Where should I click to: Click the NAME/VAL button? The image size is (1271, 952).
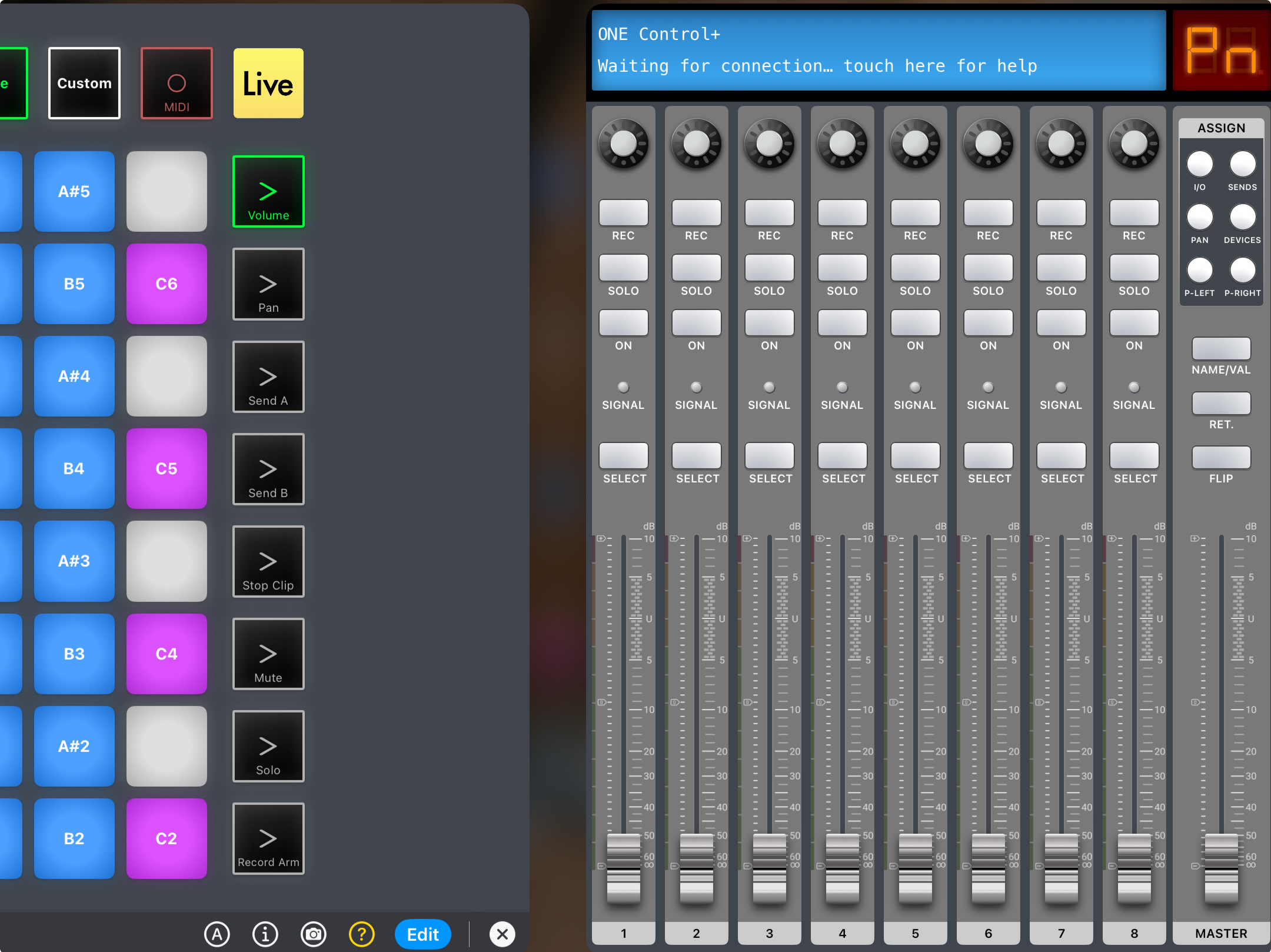[1222, 348]
